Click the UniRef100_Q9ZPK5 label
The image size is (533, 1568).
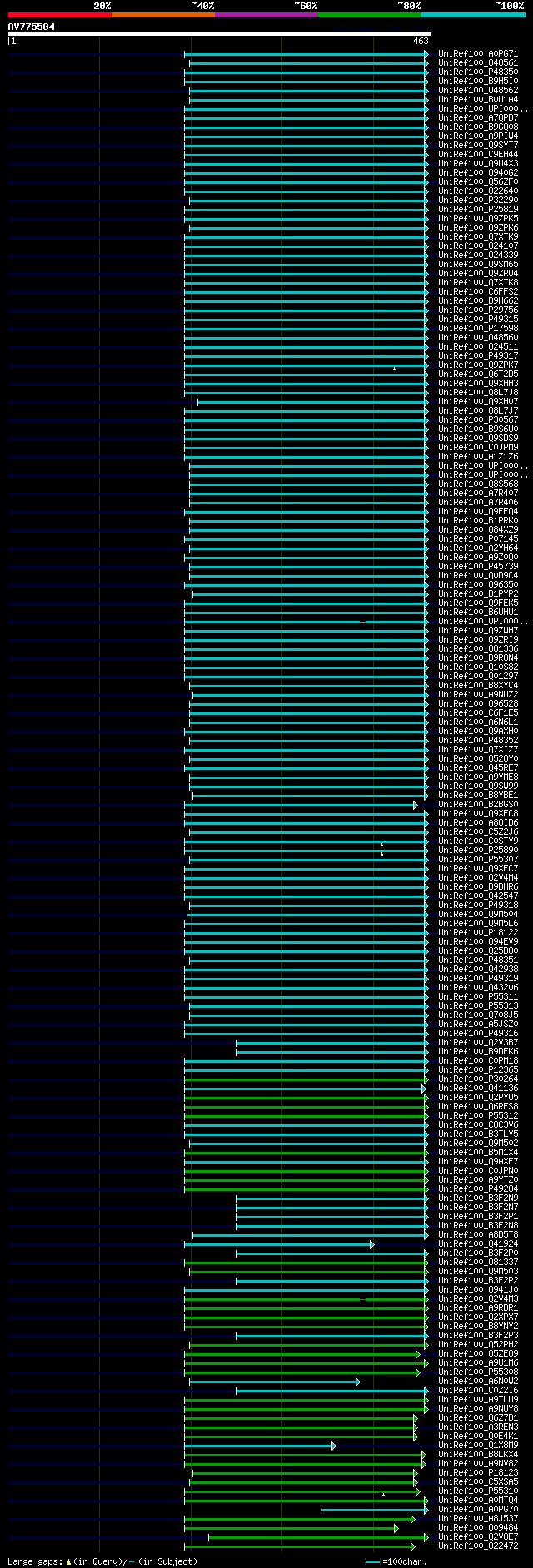(x=478, y=218)
